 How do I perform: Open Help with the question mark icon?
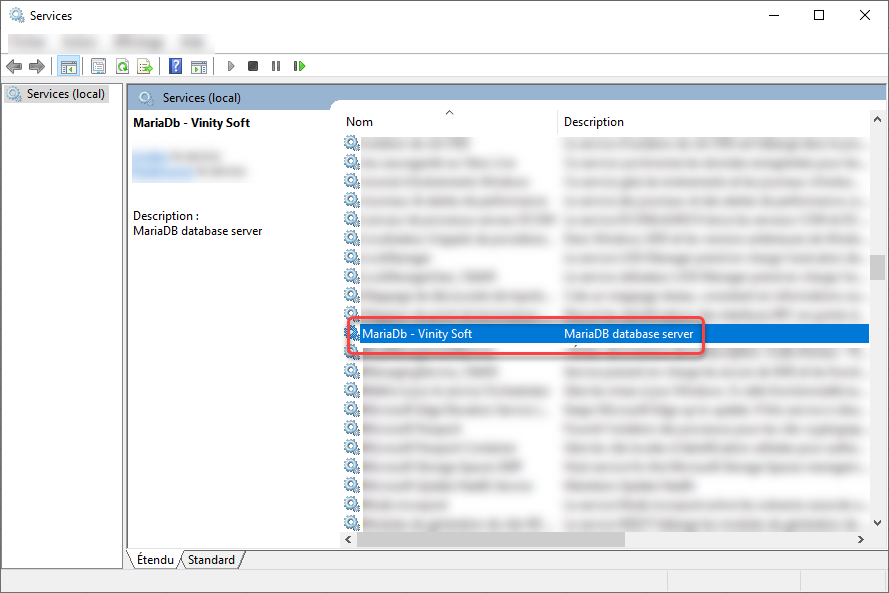coord(176,66)
